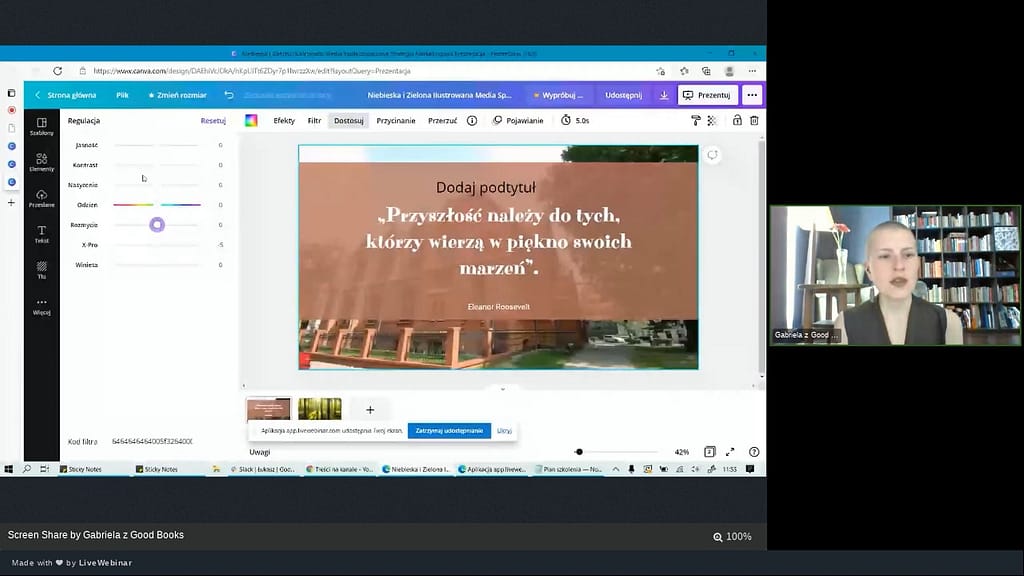1024x576 pixels.
Task: Click the Gabriela z Good webcam tile
Action: (895, 275)
